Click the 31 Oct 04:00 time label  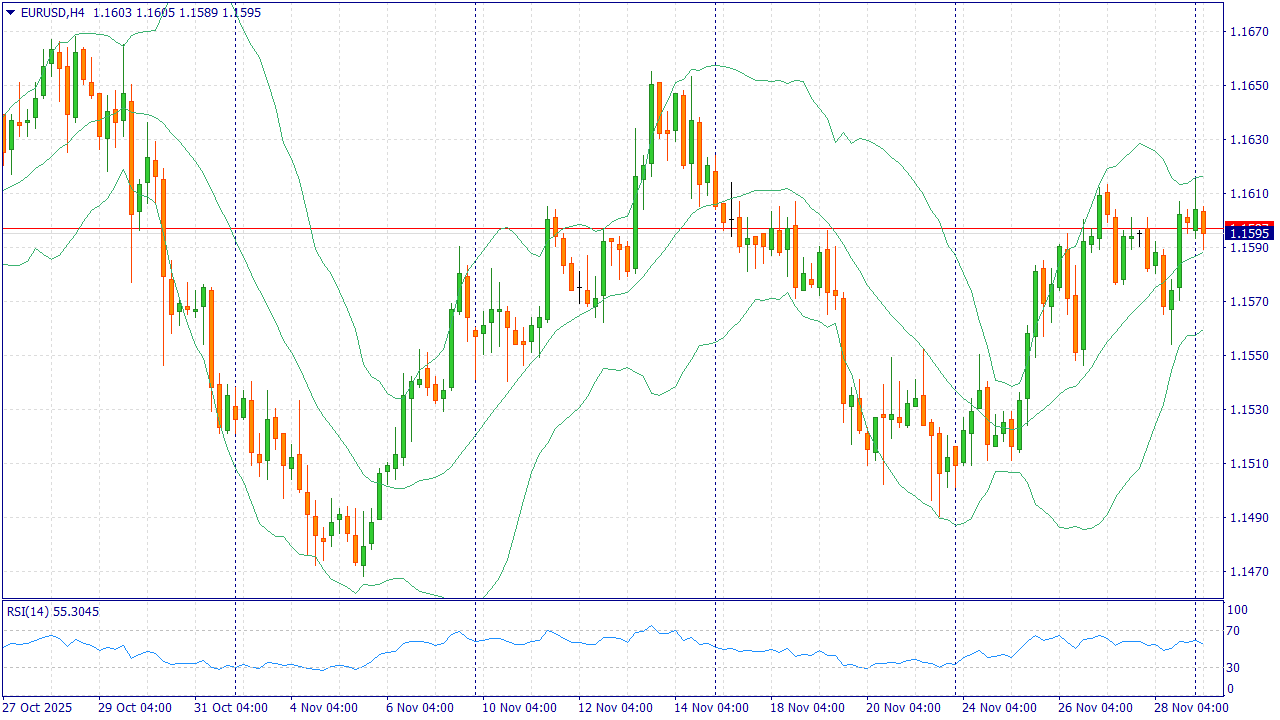pyautogui.click(x=231, y=708)
